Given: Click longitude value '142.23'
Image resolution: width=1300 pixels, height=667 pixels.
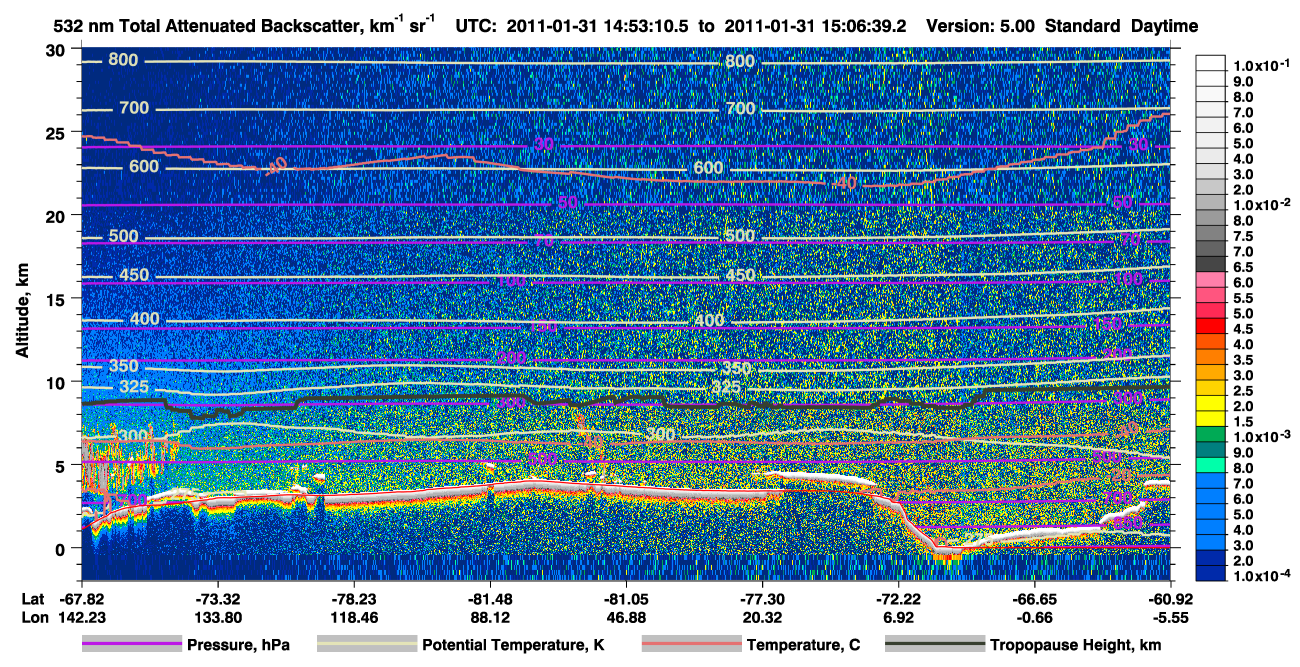Looking at the screenshot, I should (81, 617).
